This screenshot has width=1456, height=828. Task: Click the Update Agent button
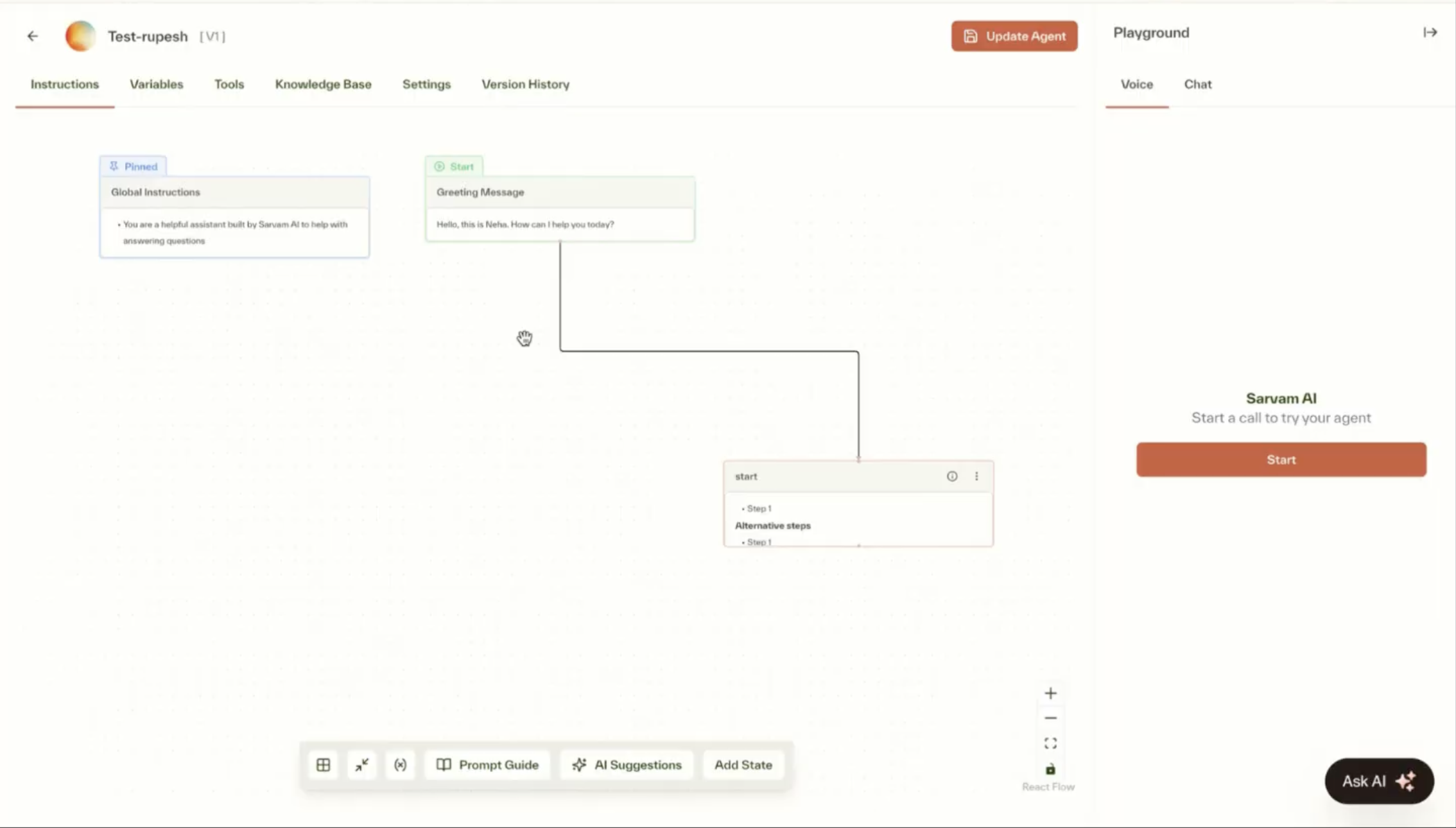(1014, 36)
